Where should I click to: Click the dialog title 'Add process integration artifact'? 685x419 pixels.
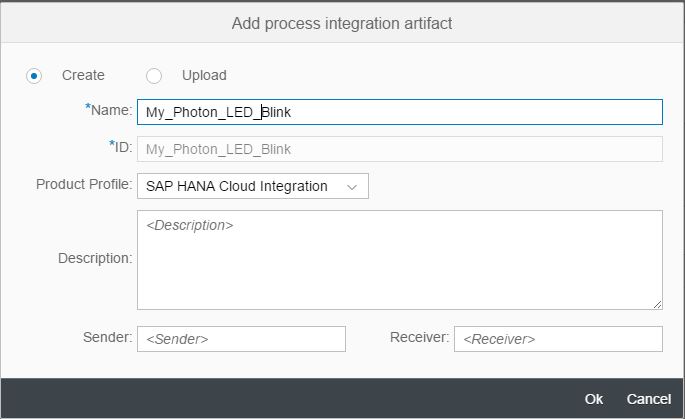click(x=342, y=22)
